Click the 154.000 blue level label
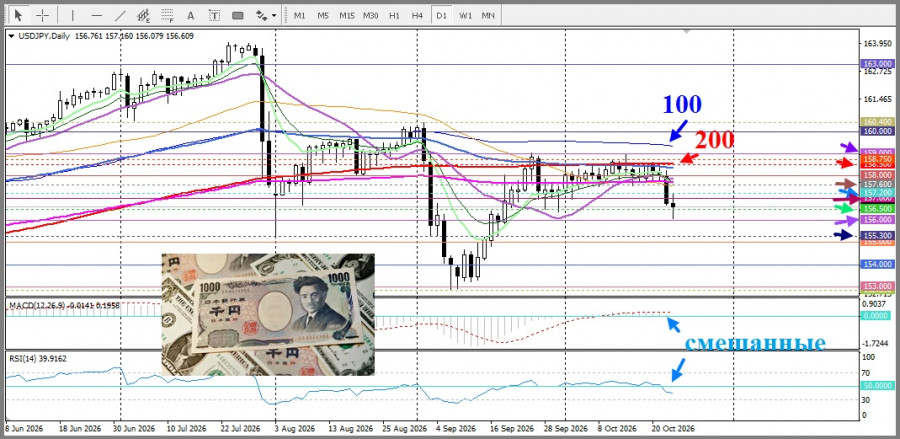The height and width of the screenshot is (439, 900). [877, 263]
